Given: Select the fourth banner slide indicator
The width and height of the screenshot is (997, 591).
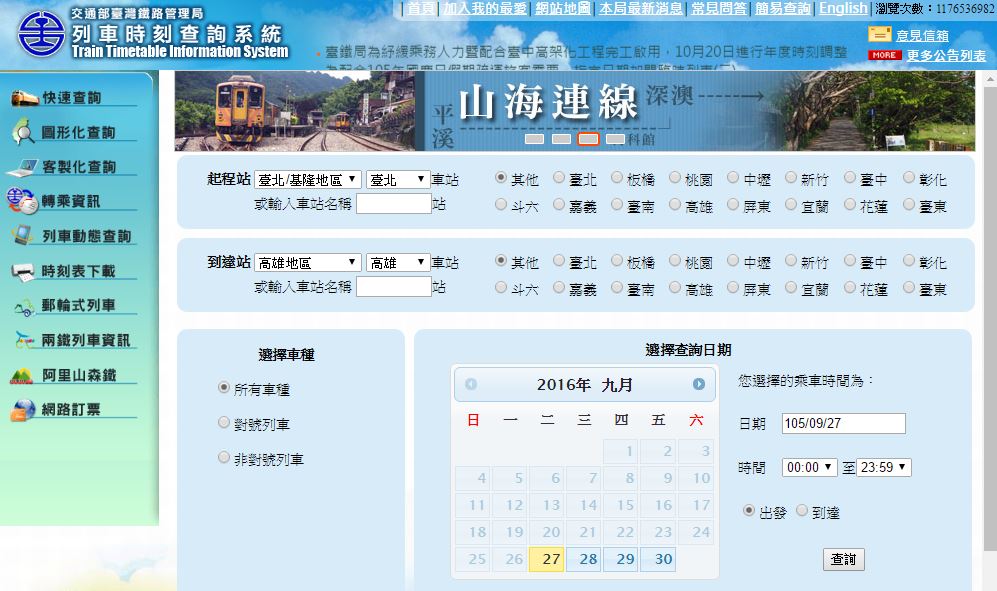Looking at the screenshot, I should [x=615, y=139].
